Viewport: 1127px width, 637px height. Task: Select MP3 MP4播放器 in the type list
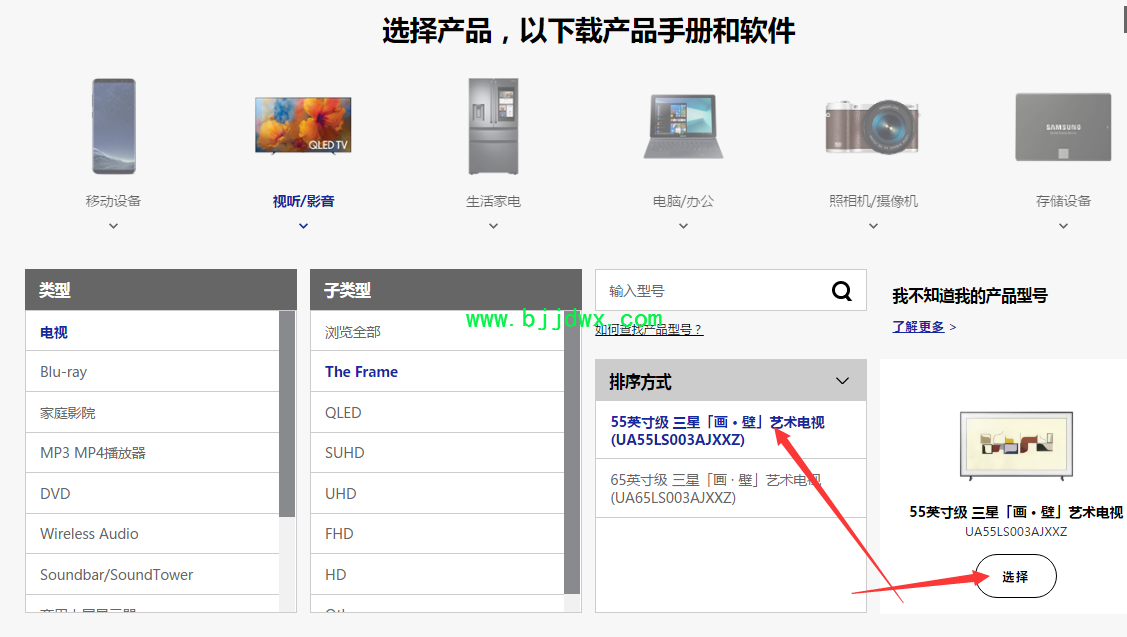pos(152,453)
